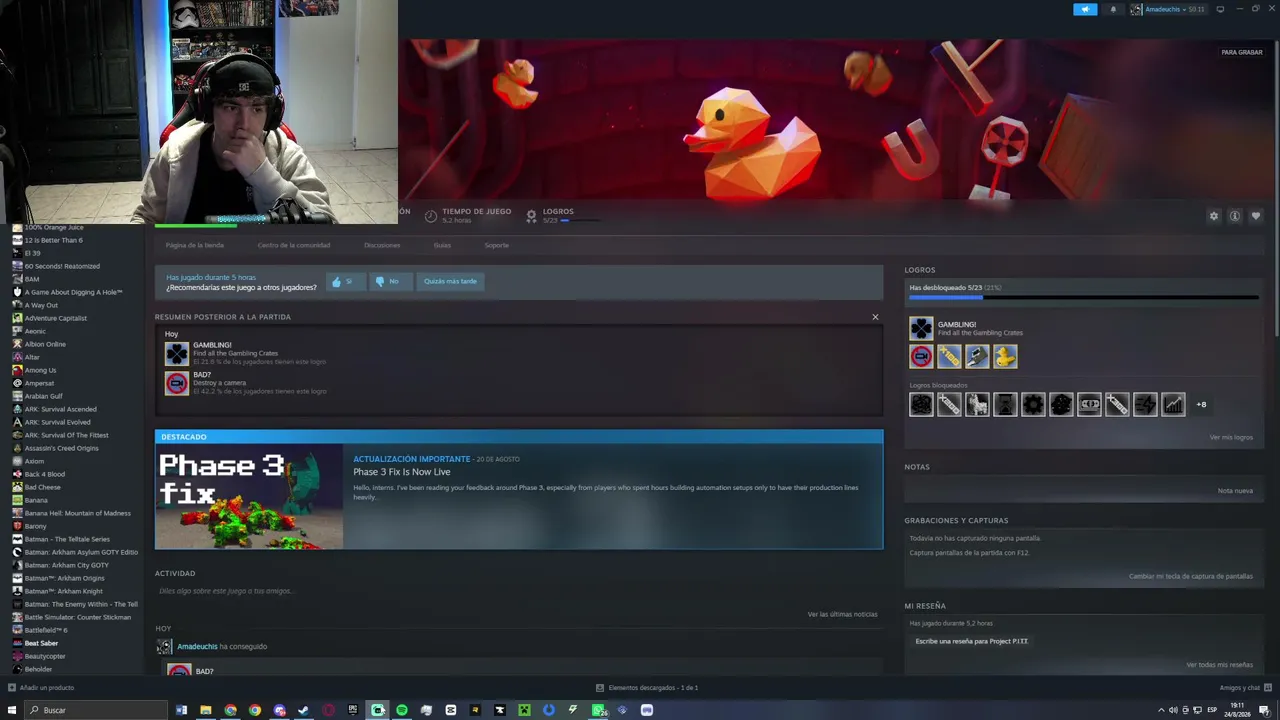1280x720 pixels.
Task: Open File Explorer from the taskbar
Action: point(206,710)
